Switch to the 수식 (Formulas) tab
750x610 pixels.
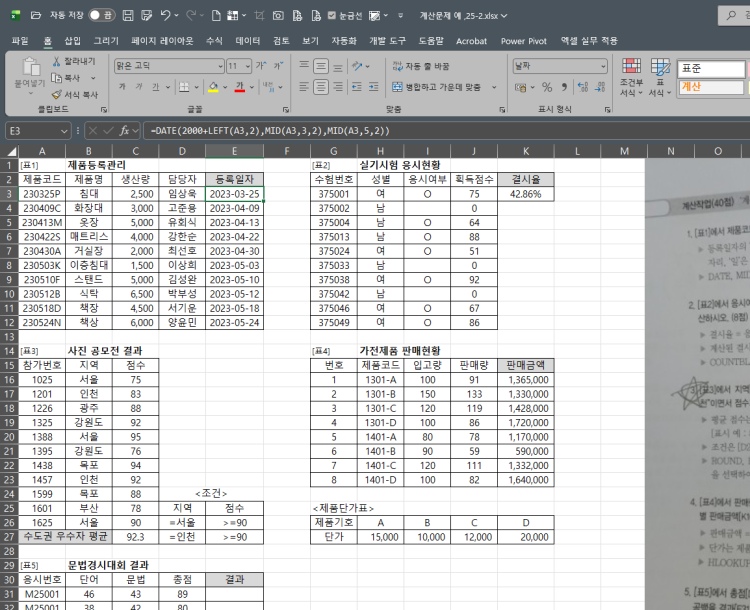214,41
